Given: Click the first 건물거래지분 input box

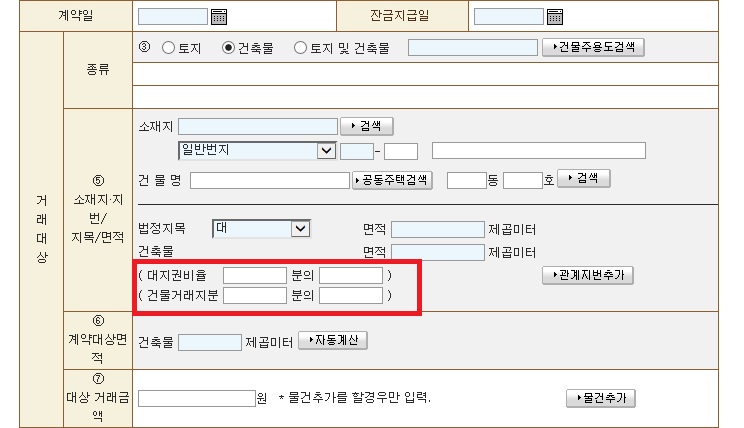Looking at the screenshot, I should [254, 295].
